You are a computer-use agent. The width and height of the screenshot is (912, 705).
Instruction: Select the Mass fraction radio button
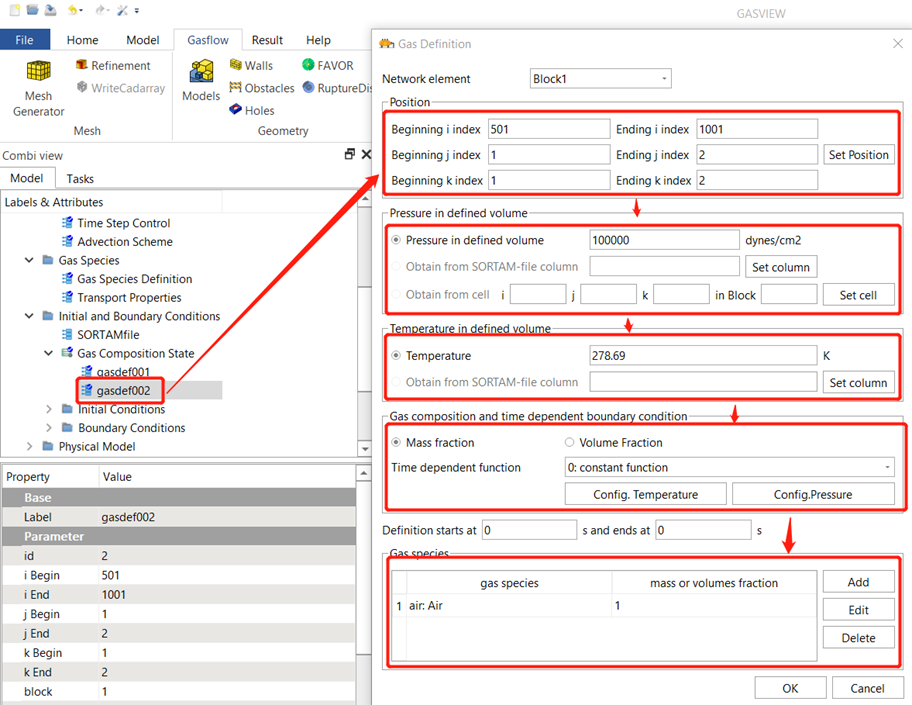(x=396, y=443)
